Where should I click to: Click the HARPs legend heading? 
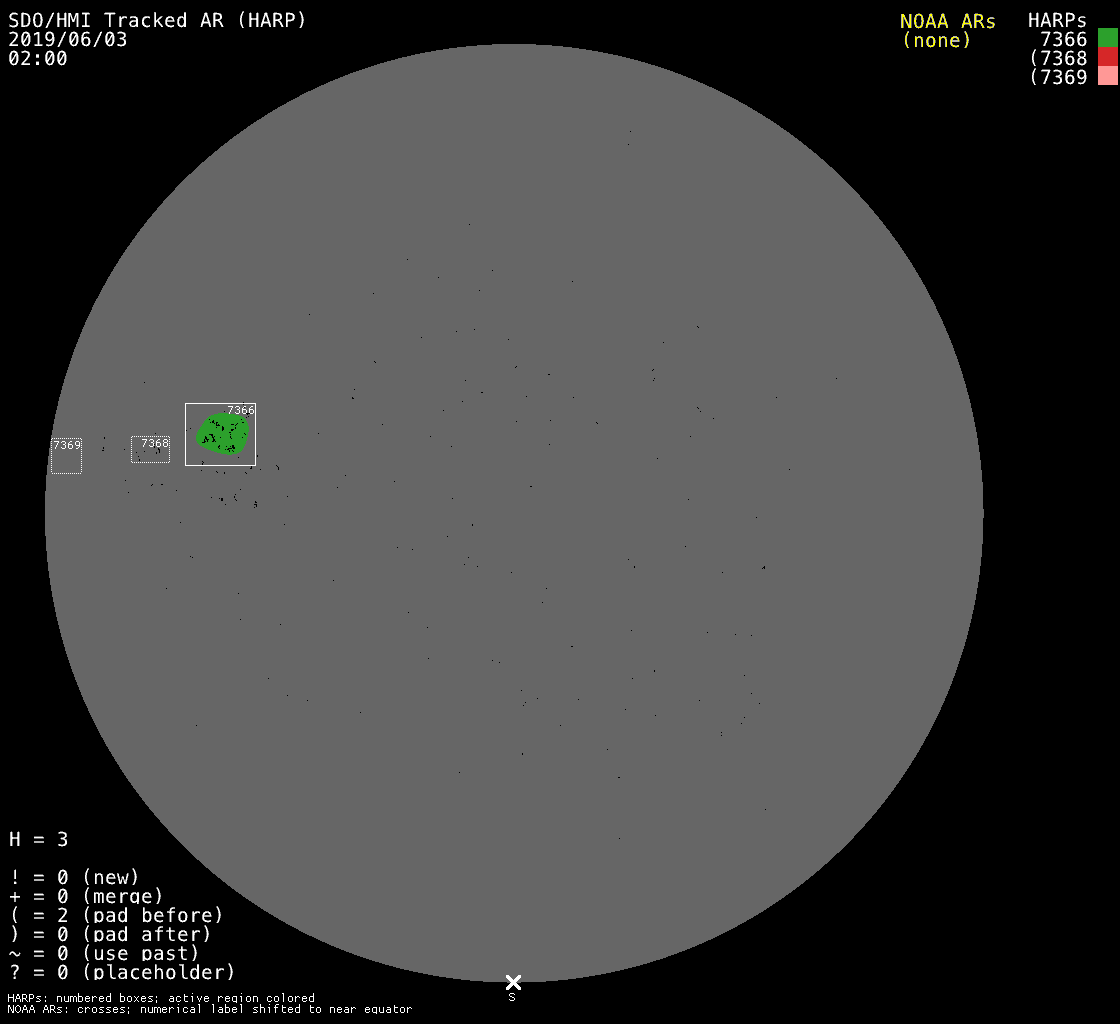coord(1057,21)
